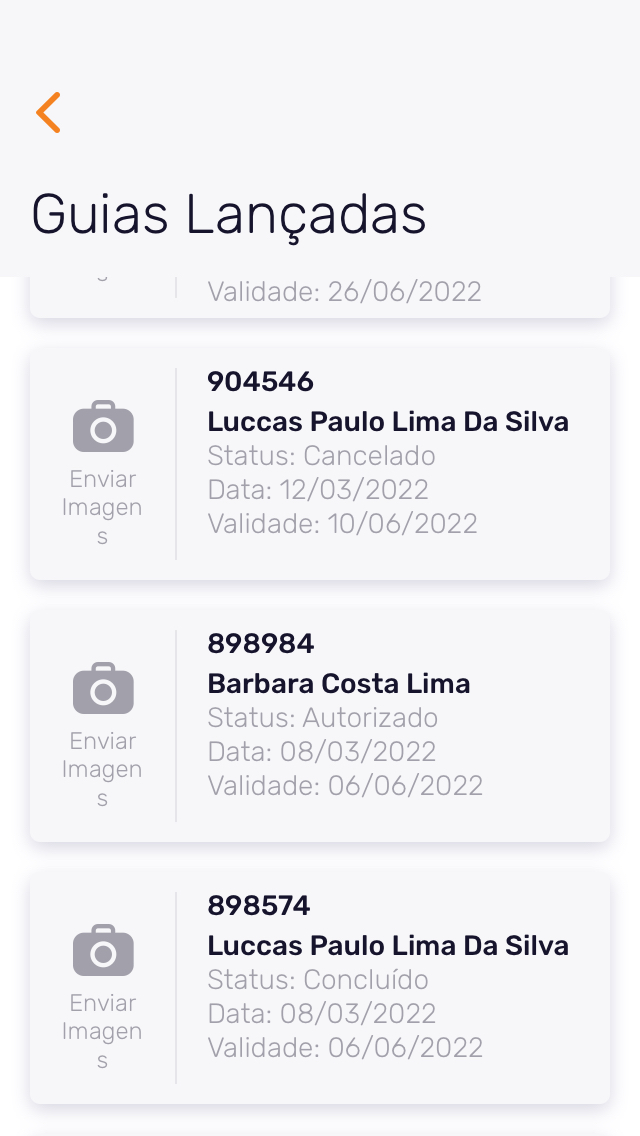Click camera icon for guide 898984
Image resolution: width=640 pixels, height=1136 pixels.
click(x=103, y=688)
